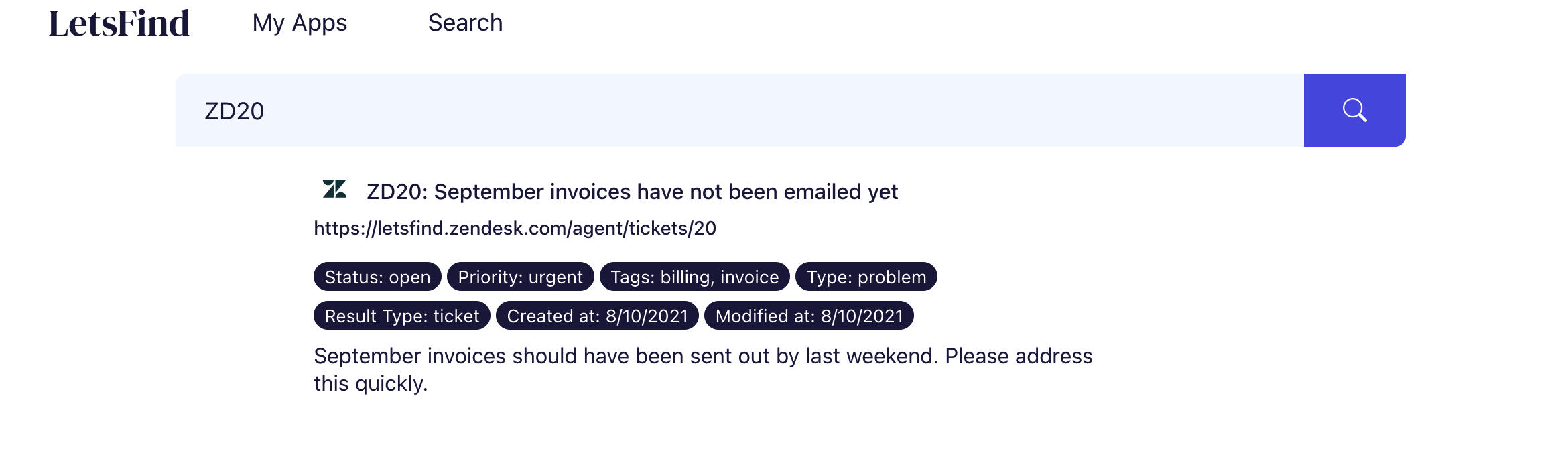Open the My Apps menu item
The image size is (1568, 449).
pos(300,23)
